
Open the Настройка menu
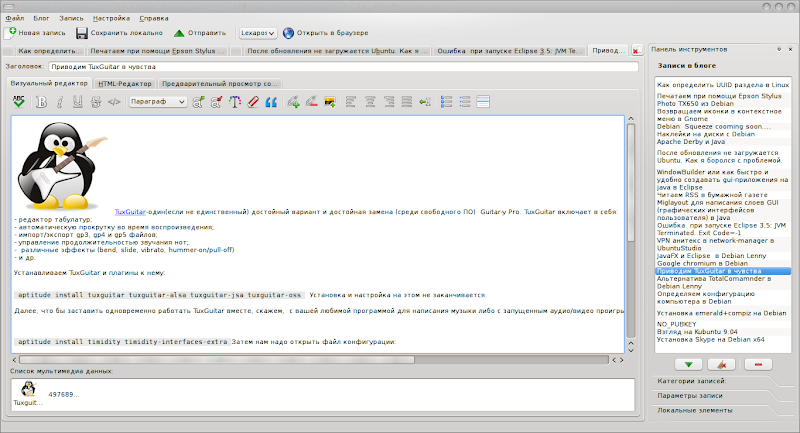coord(111,18)
